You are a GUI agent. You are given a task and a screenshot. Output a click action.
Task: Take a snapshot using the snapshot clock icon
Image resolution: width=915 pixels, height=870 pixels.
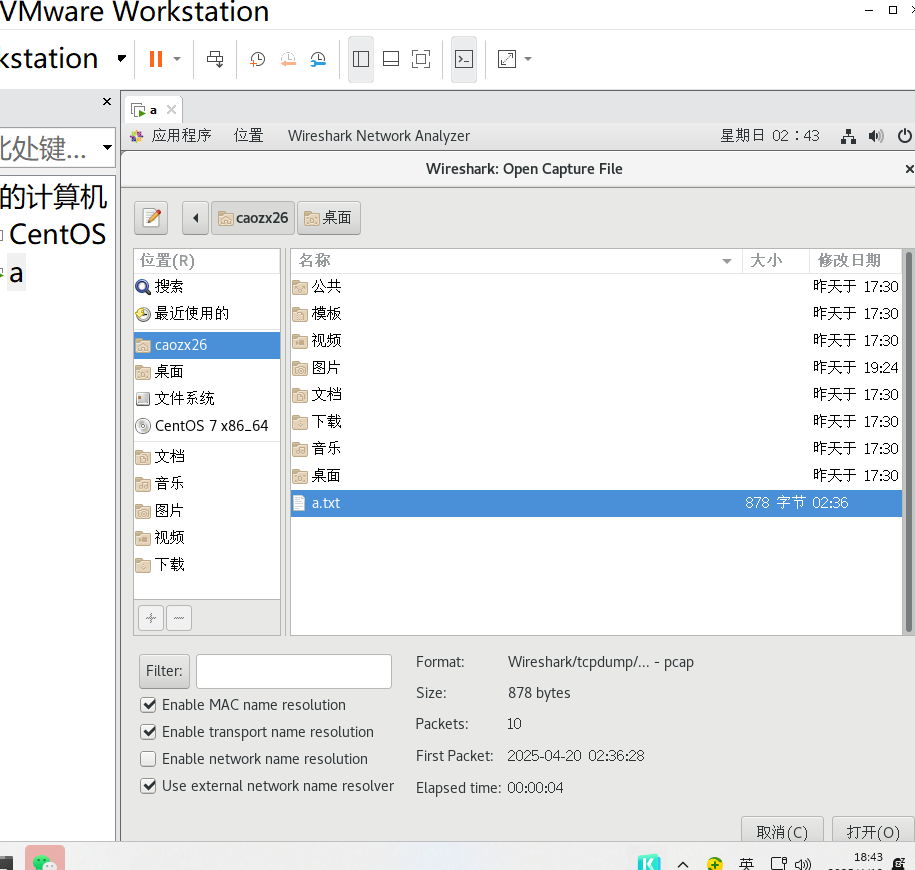(257, 59)
